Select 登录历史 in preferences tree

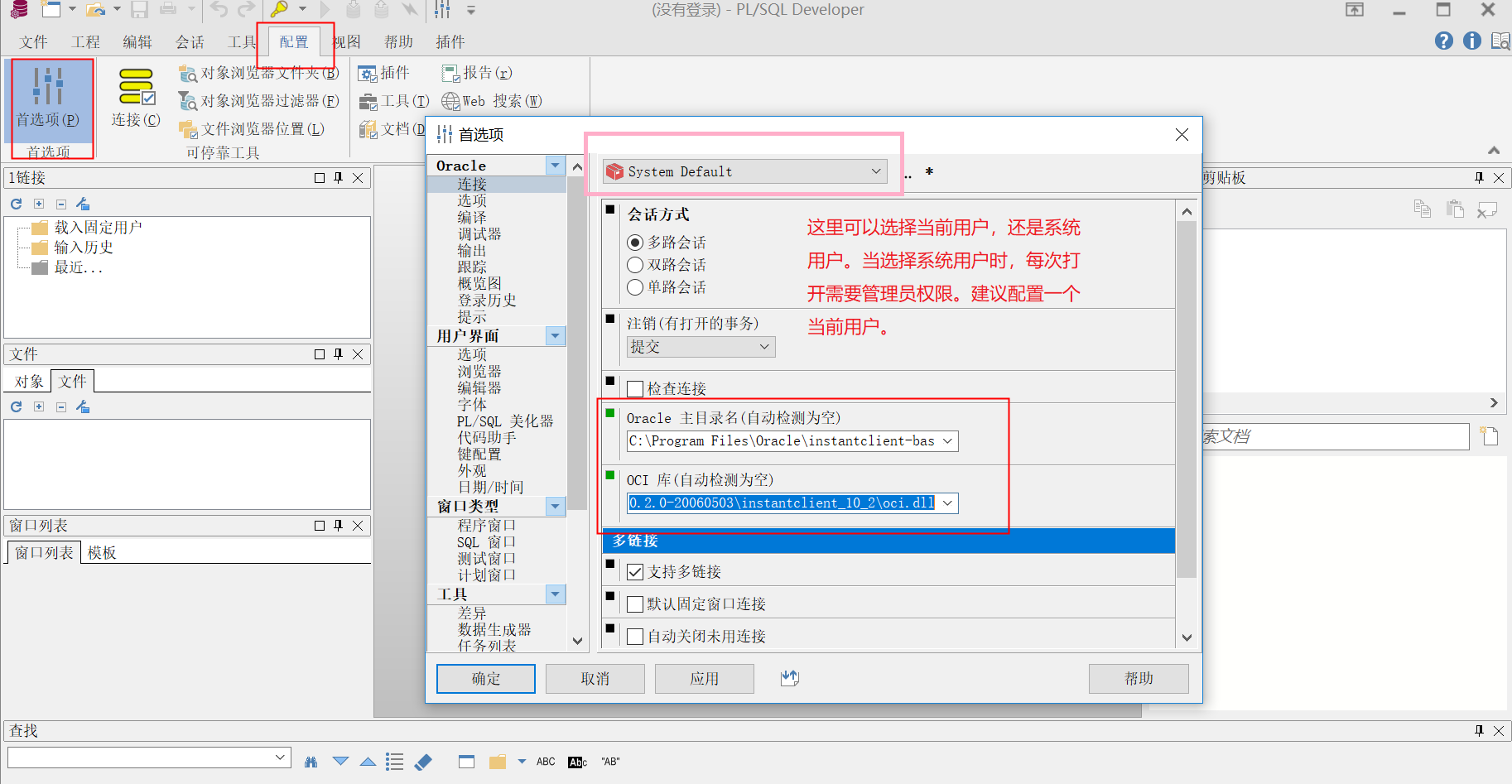pos(487,301)
